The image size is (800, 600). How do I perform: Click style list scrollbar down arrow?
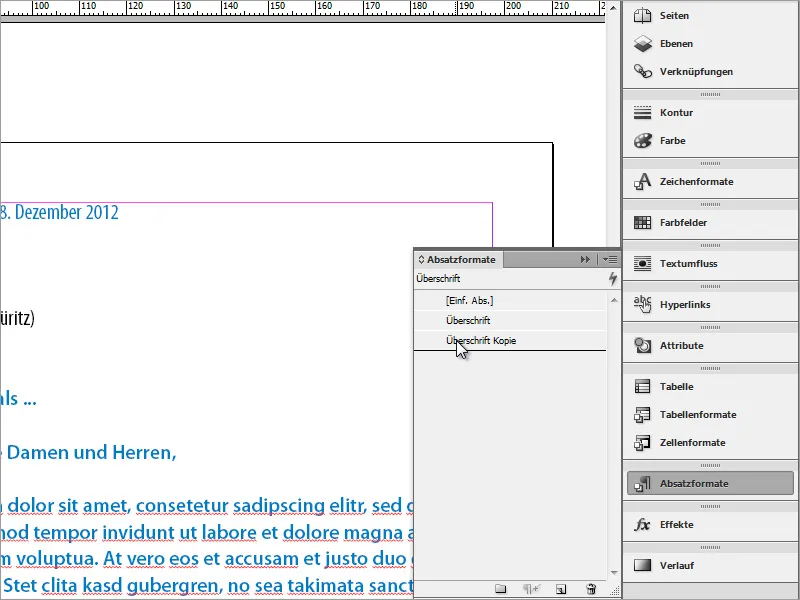pos(614,573)
